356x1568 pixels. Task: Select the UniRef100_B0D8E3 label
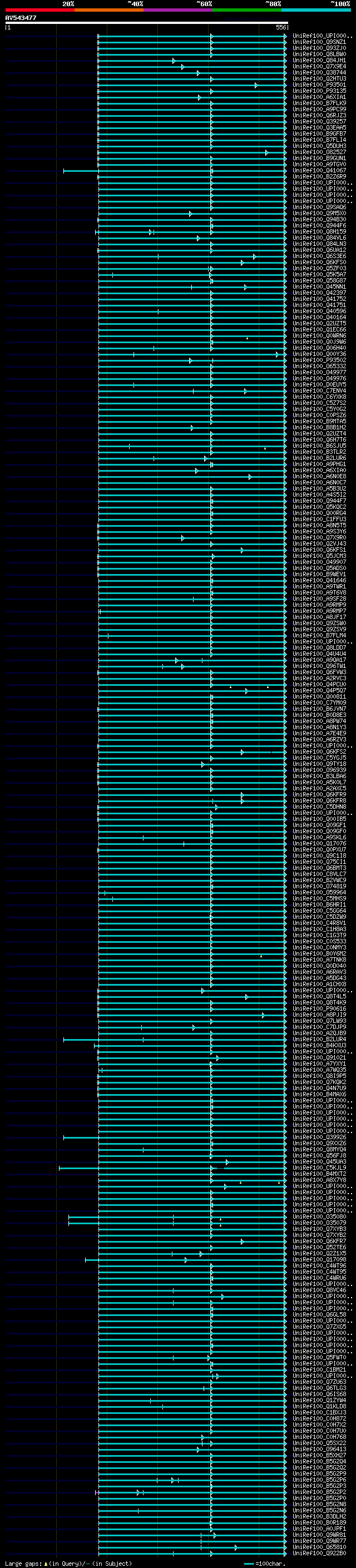319,715
